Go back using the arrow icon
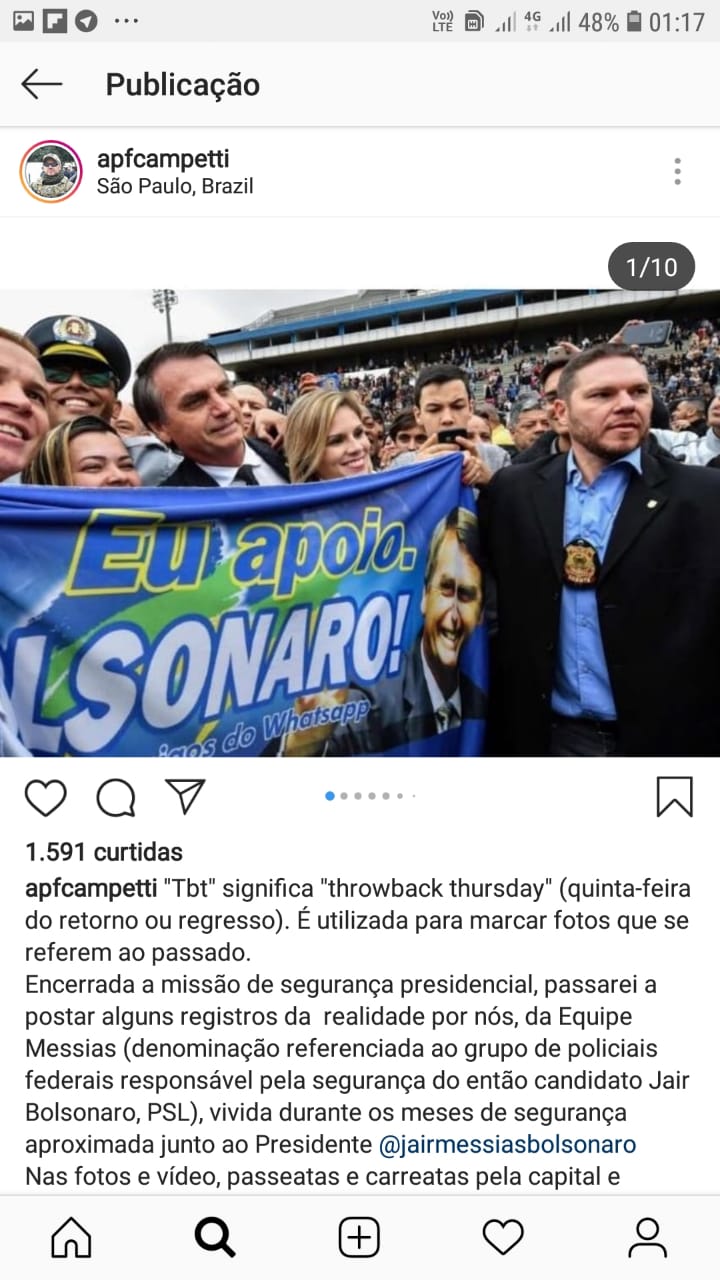The image size is (720, 1280). click(x=42, y=85)
